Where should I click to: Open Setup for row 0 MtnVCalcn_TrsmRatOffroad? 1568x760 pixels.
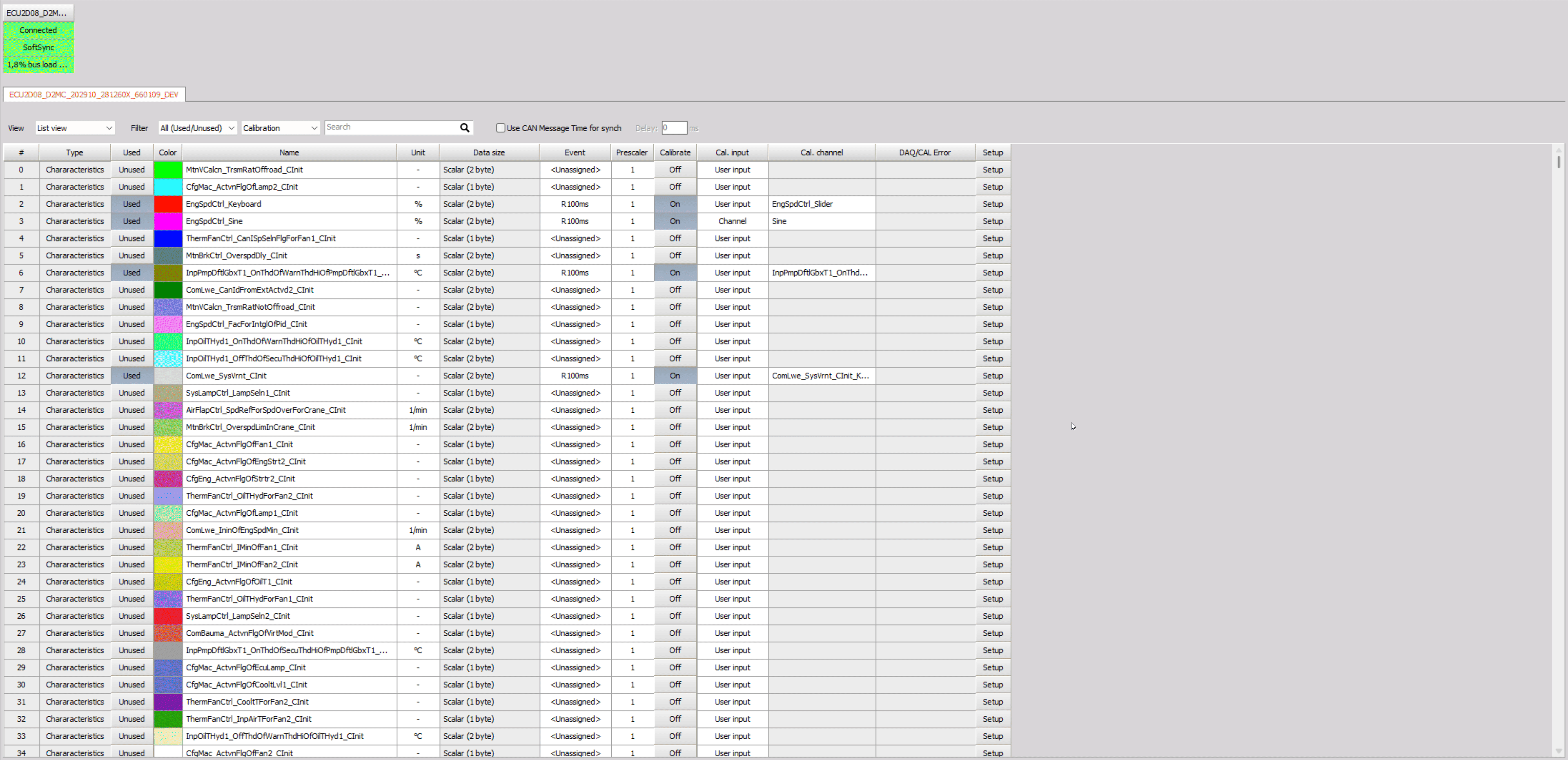click(992, 170)
